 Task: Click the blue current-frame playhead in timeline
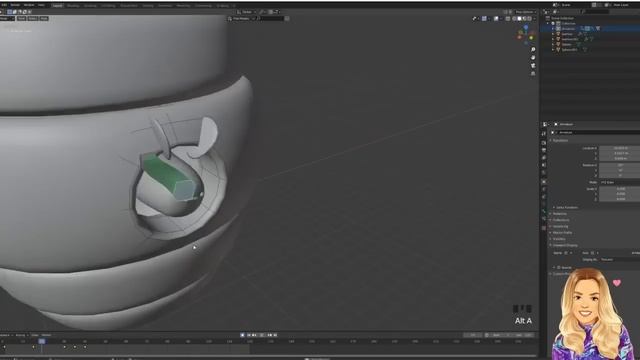pos(42,341)
